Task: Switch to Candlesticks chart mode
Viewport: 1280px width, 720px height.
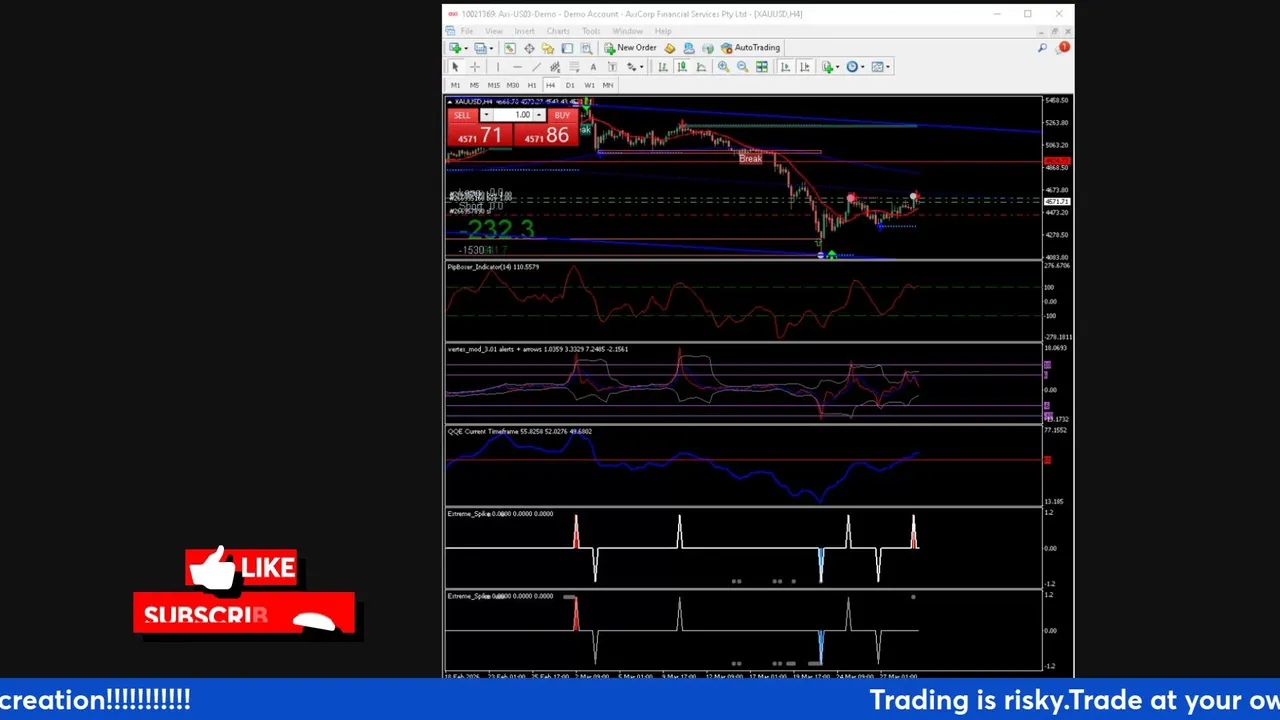Action: (682, 67)
